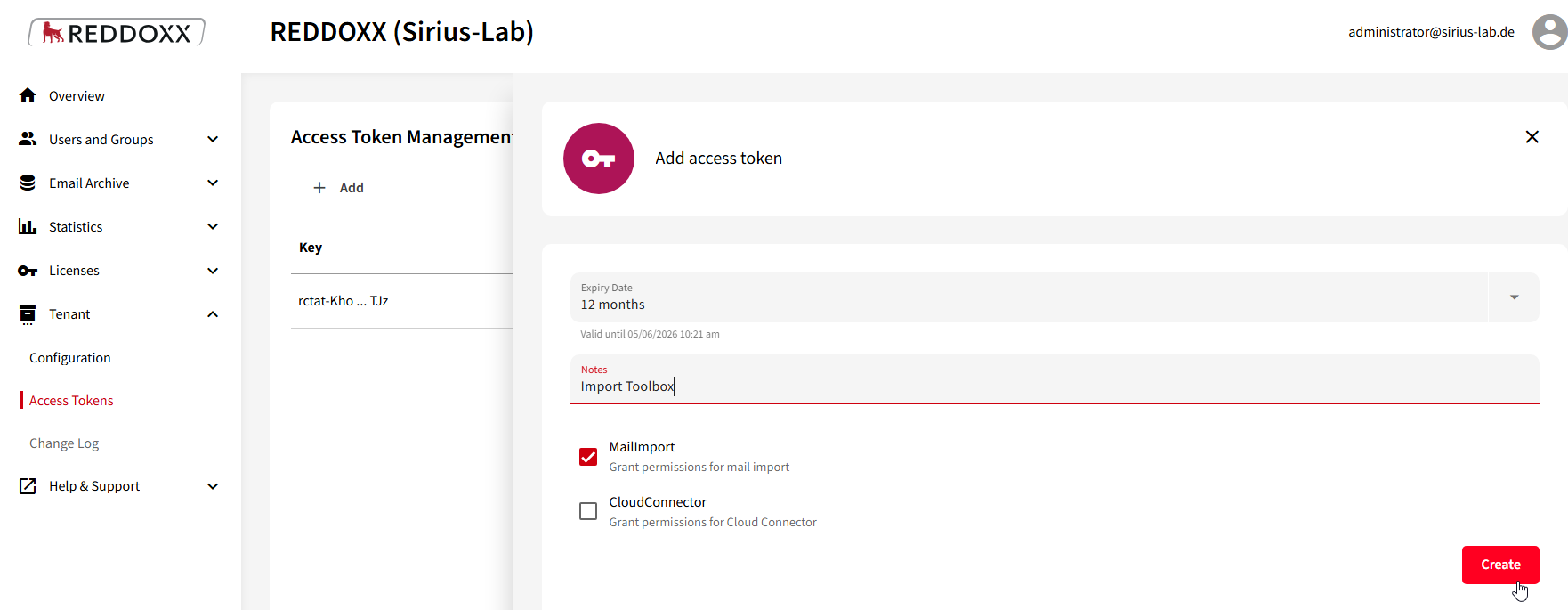Open the Help & Support menu item
1568x610 pixels.
pos(94,486)
